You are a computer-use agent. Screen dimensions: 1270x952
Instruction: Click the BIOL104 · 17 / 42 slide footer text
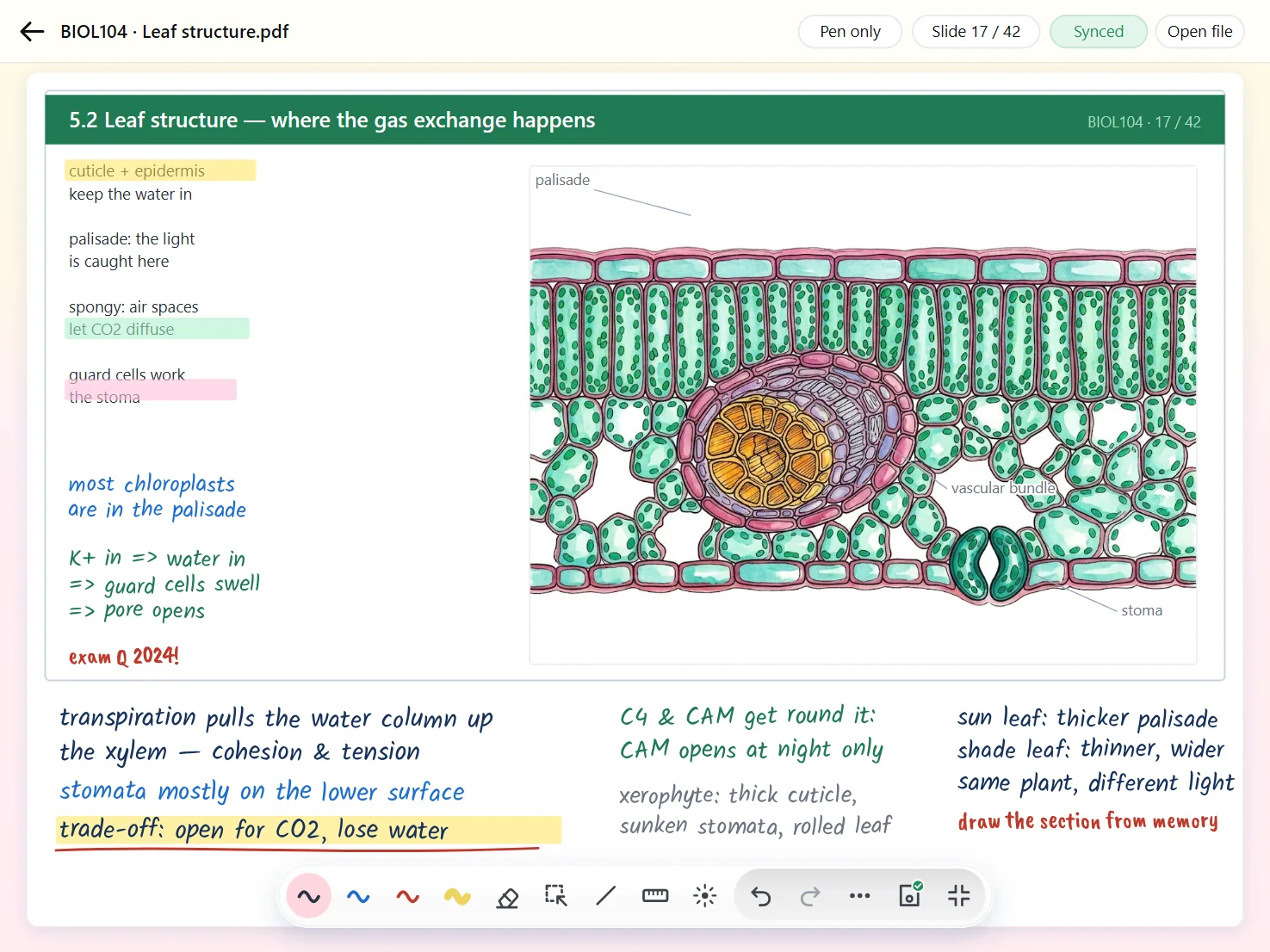(1144, 122)
